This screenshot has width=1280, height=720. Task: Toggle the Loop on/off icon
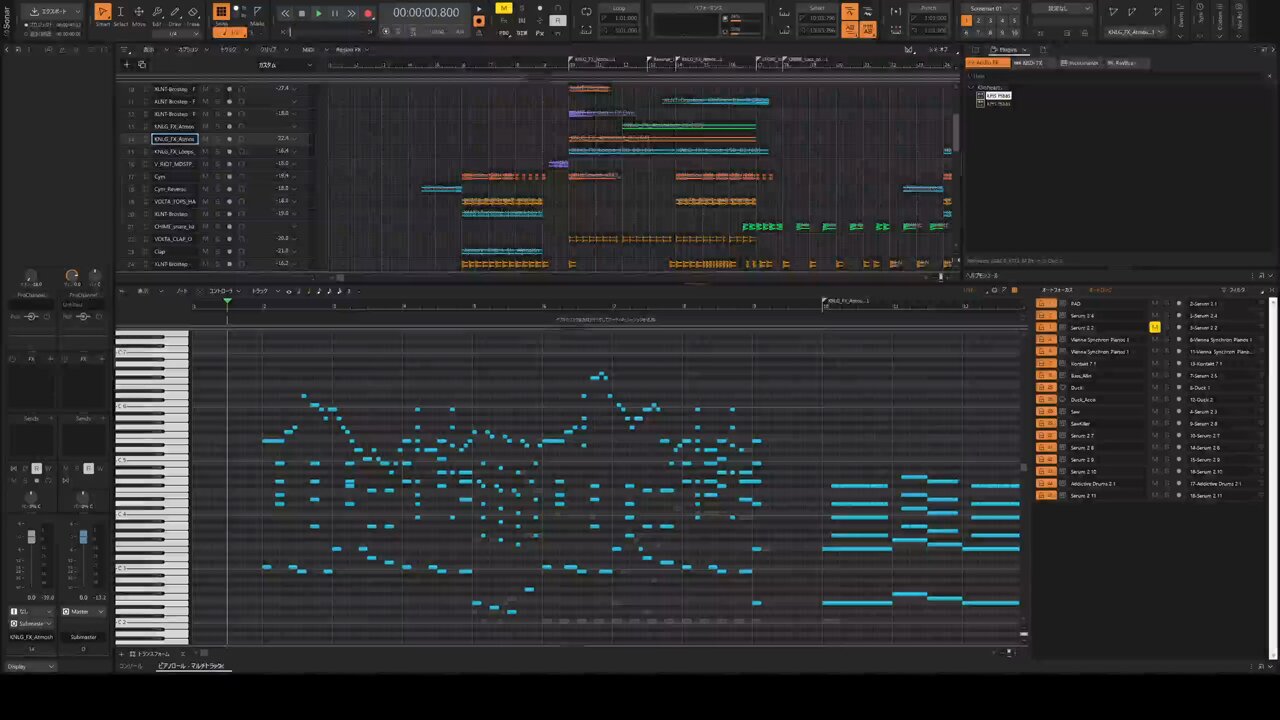coord(586,12)
